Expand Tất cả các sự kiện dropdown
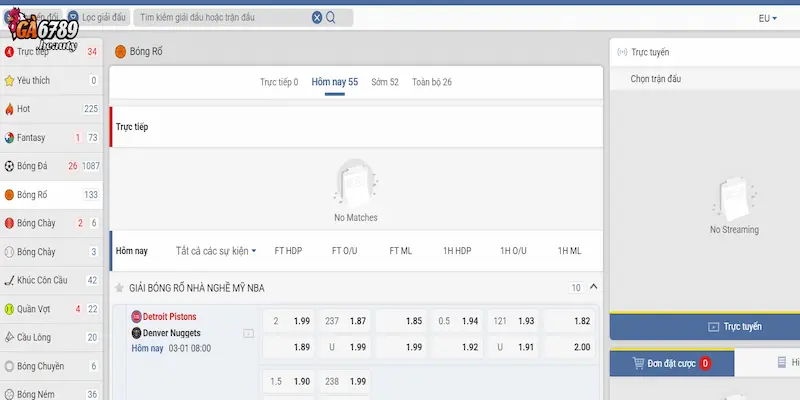800x400 pixels. click(216, 251)
